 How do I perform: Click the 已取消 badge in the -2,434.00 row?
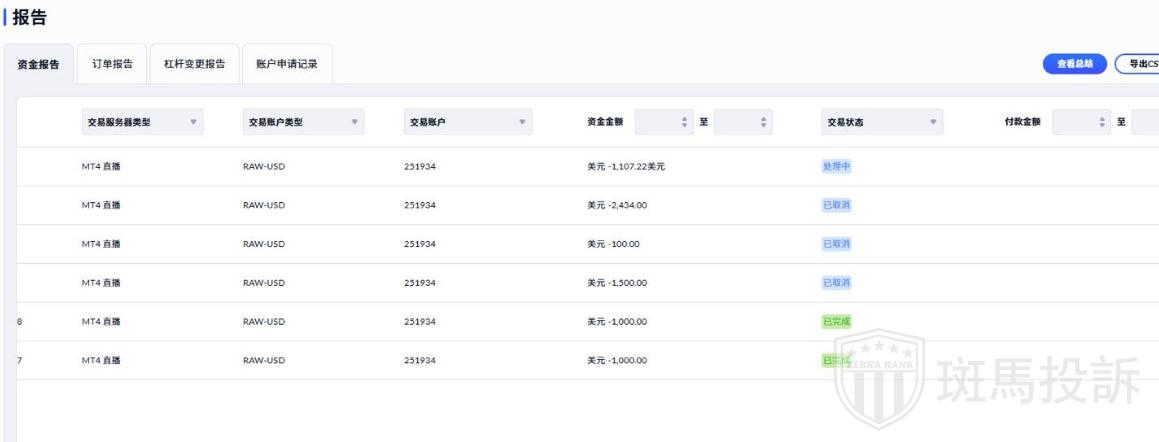pos(836,205)
